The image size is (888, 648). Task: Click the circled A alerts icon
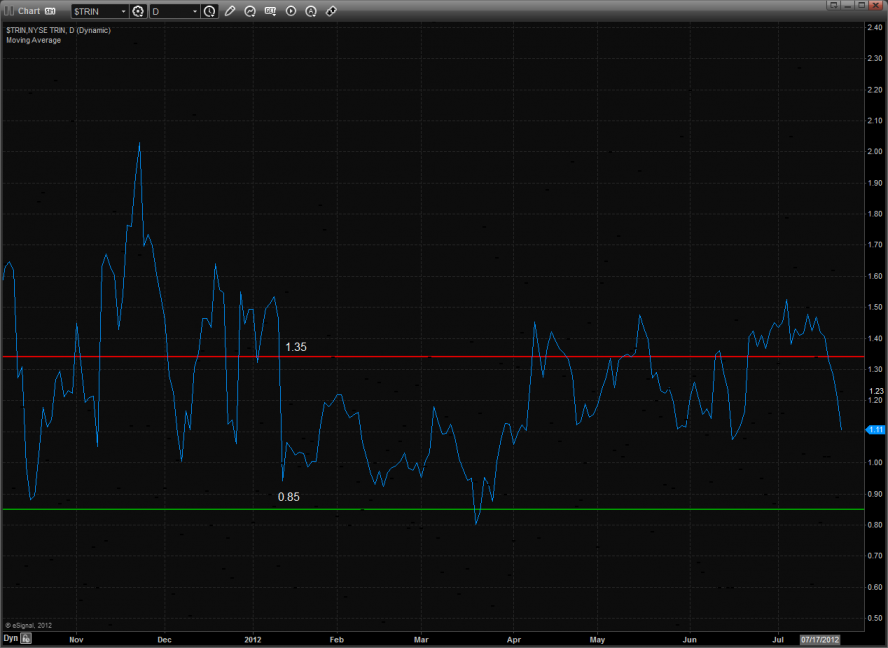tap(311, 11)
